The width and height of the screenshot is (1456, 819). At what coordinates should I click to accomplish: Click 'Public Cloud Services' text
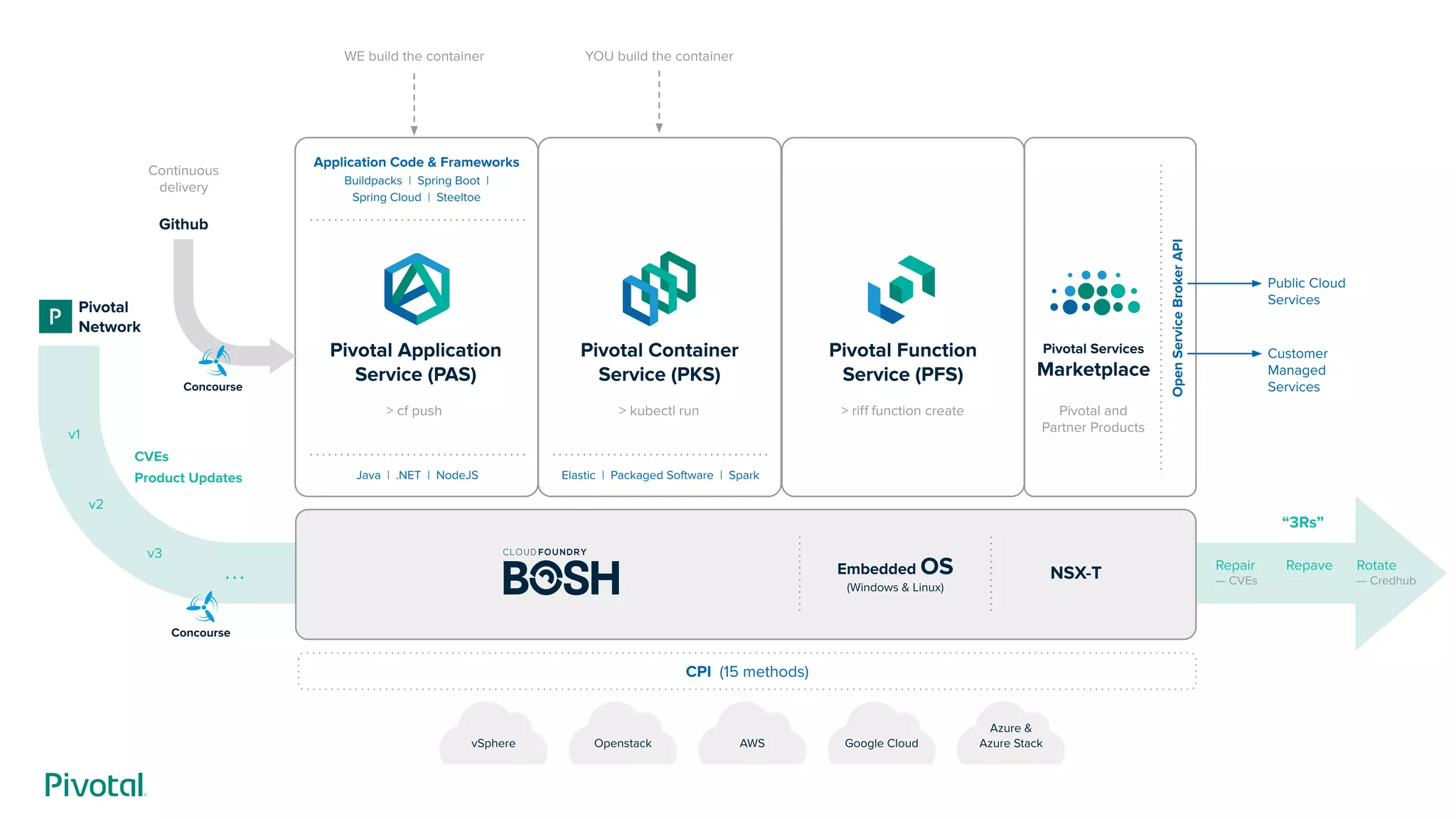coord(1306,291)
